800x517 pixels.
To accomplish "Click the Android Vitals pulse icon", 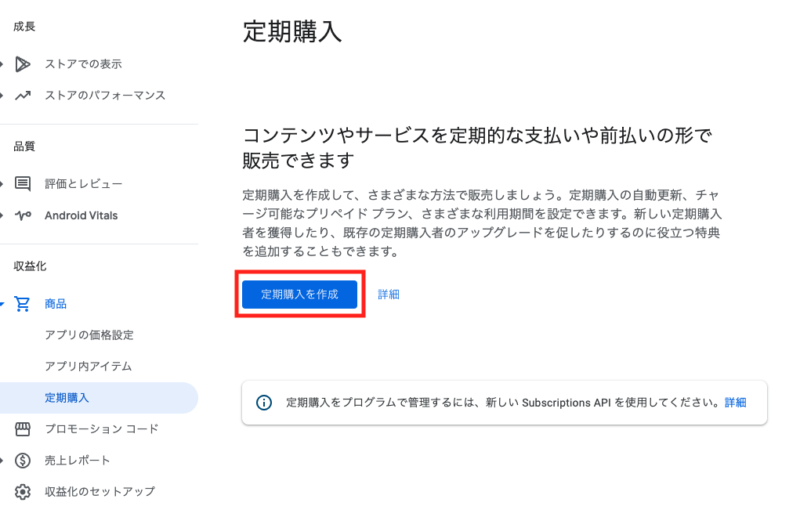I will [x=23, y=215].
